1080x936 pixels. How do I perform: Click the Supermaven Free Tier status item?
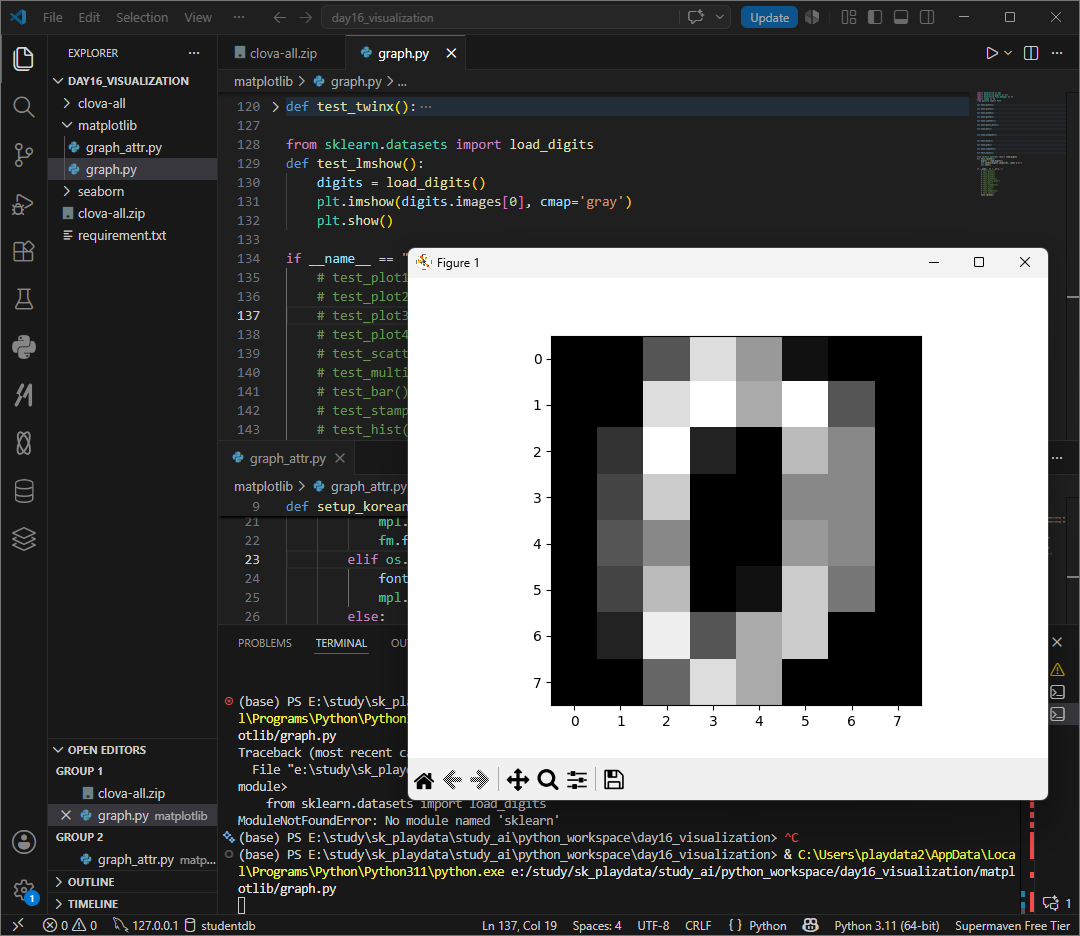pos(1012,925)
